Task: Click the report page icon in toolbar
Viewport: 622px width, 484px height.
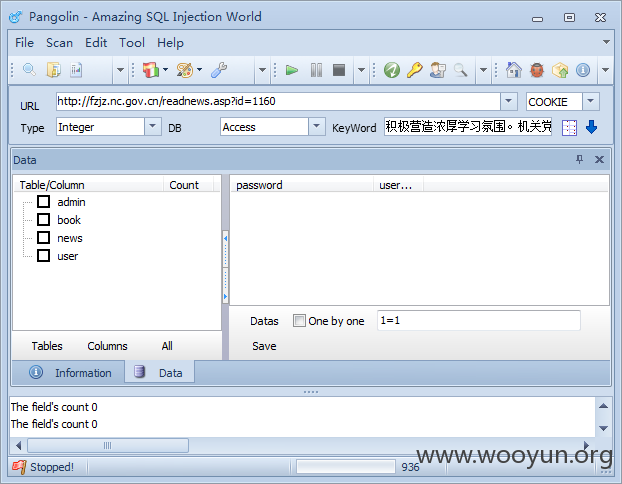Action: [76, 70]
